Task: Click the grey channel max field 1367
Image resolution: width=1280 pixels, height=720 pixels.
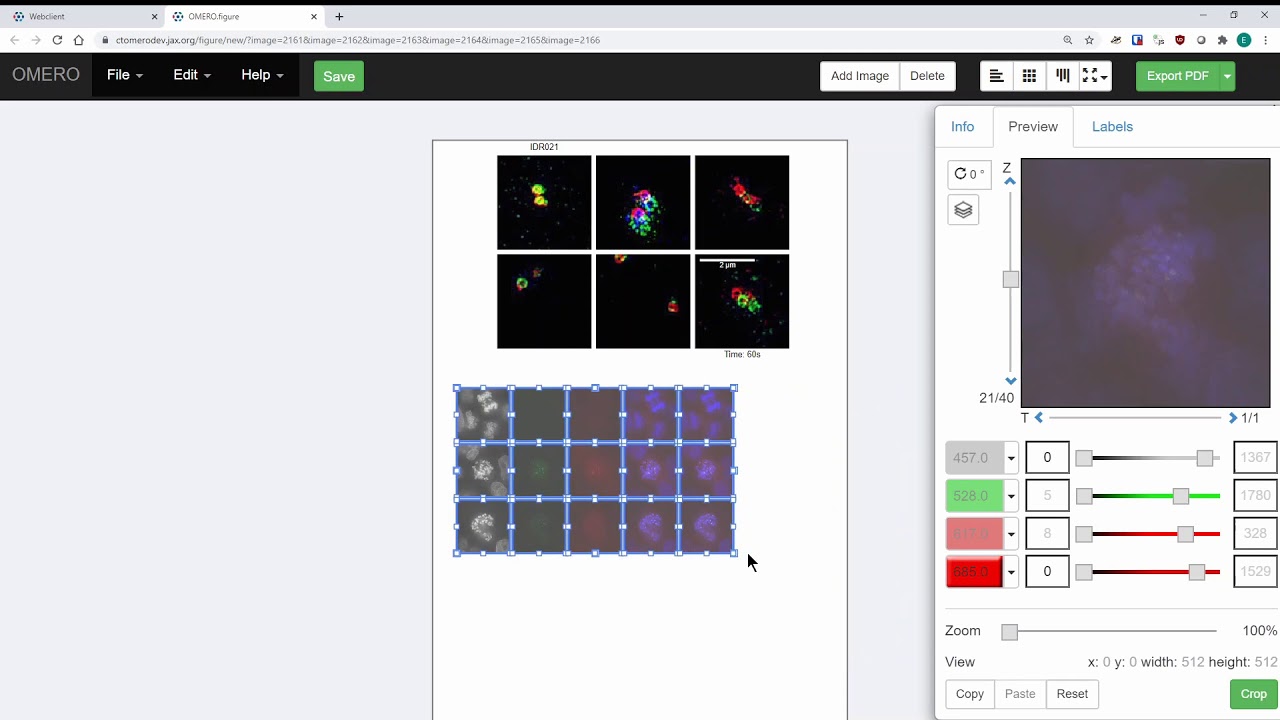Action: pos(1255,458)
